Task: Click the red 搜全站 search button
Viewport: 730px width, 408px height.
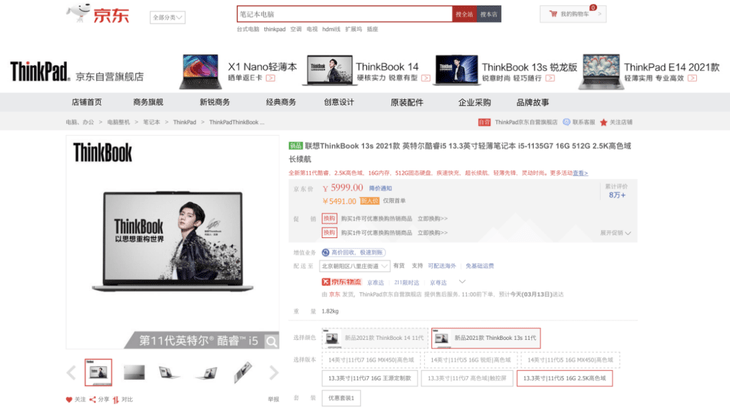Action: (x=464, y=14)
